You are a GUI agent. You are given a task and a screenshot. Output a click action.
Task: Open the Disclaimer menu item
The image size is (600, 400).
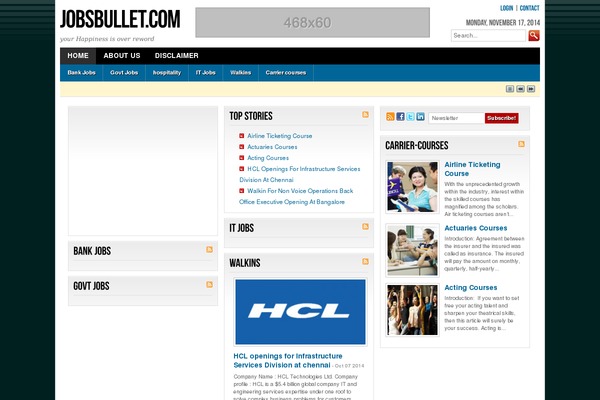[x=176, y=56]
